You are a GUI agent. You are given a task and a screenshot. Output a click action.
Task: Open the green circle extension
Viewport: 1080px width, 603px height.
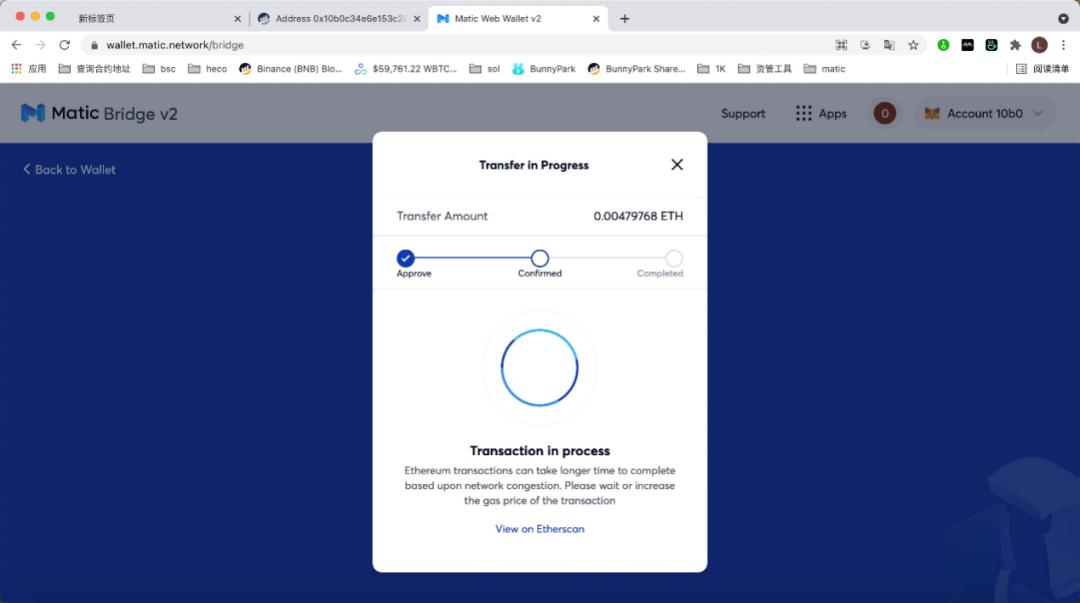[x=943, y=45]
